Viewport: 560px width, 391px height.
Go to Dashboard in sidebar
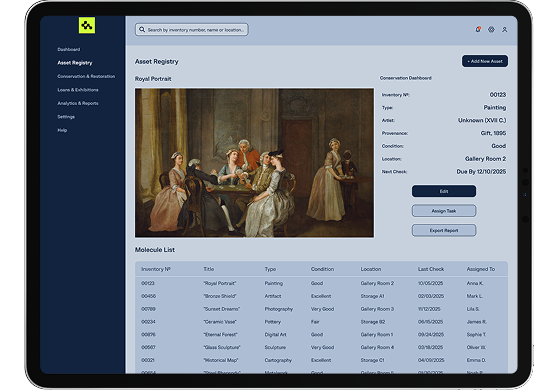69,49
